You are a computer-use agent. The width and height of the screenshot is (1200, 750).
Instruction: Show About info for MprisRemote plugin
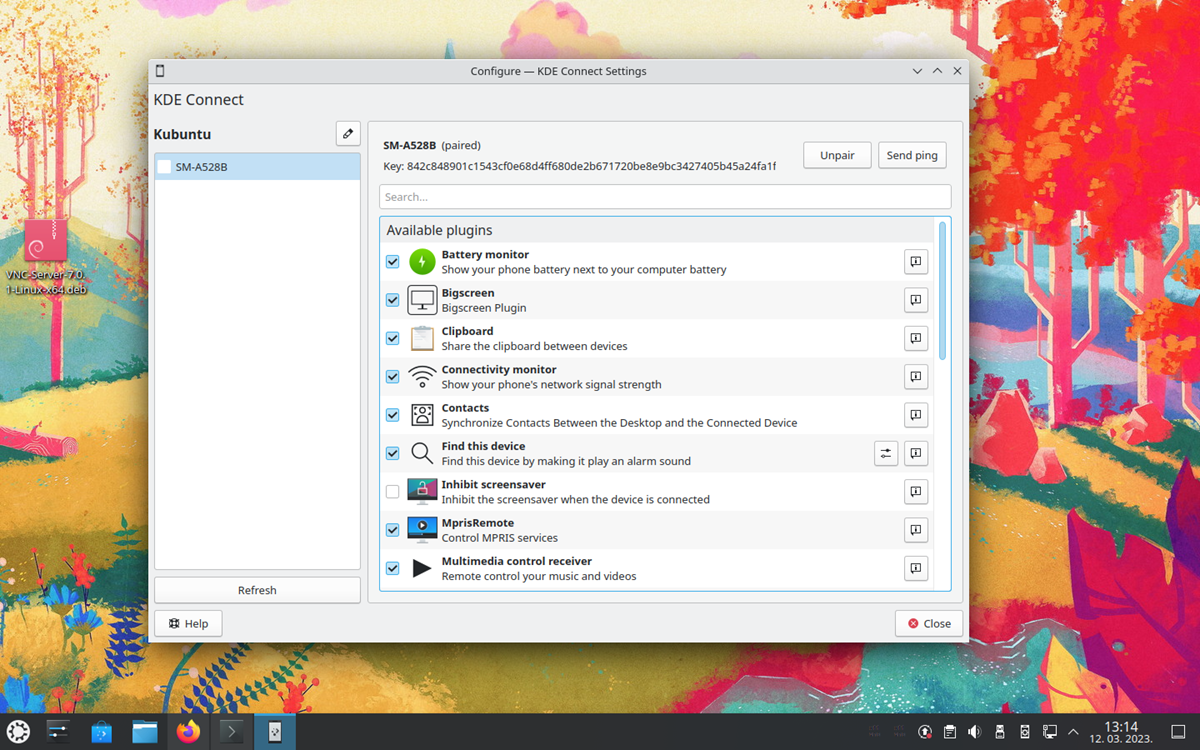(x=916, y=530)
